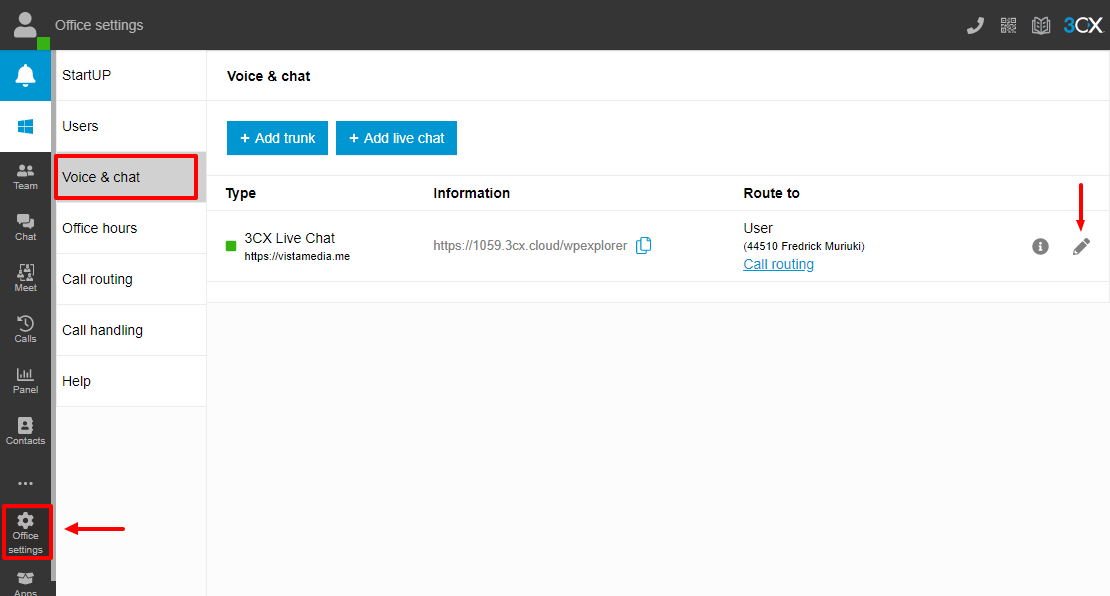Edit the 3CX Live Chat entry
The width and height of the screenshot is (1110, 596).
coord(1081,246)
